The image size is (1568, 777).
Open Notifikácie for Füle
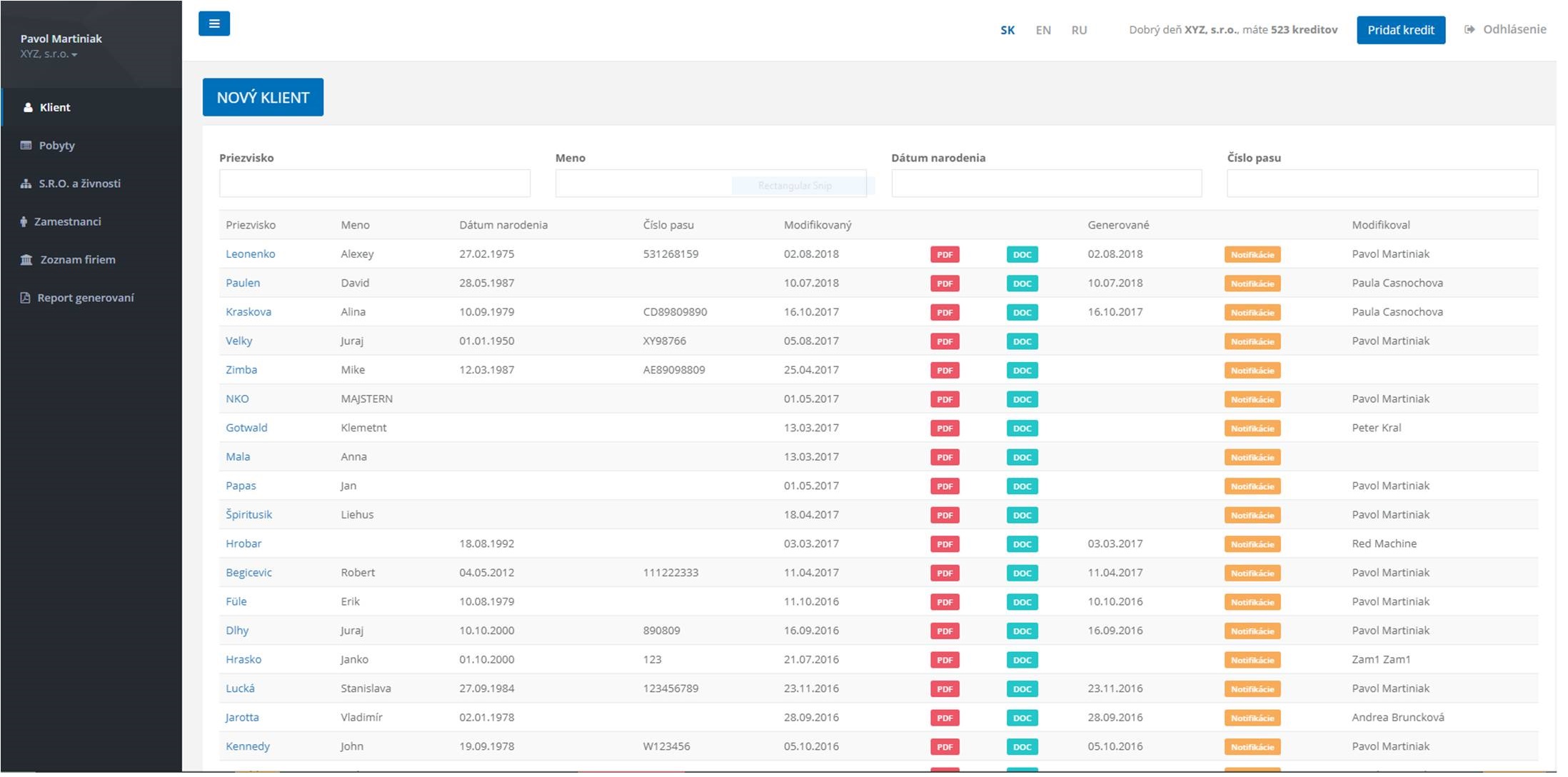[x=1252, y=602]
